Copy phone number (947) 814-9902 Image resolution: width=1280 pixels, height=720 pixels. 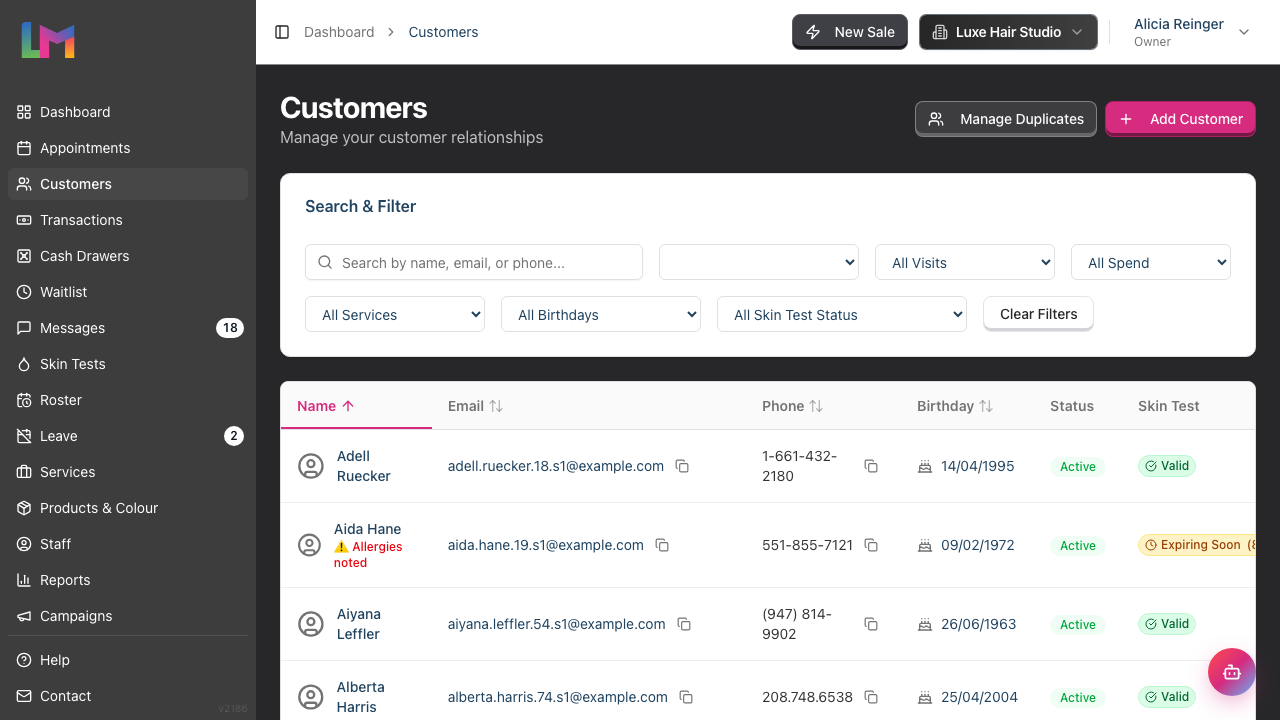871,624
